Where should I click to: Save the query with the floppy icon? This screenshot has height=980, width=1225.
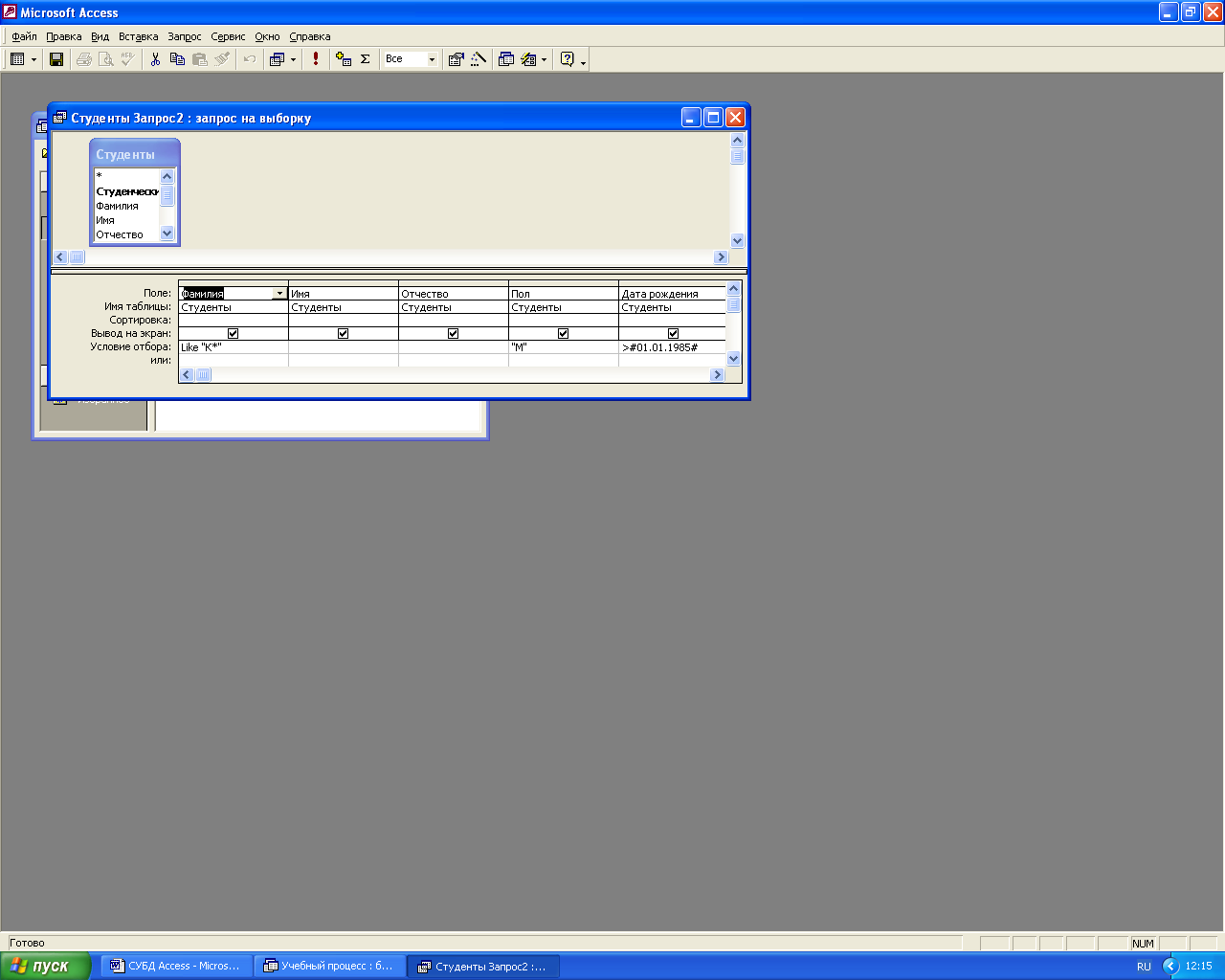click(56, 59)
